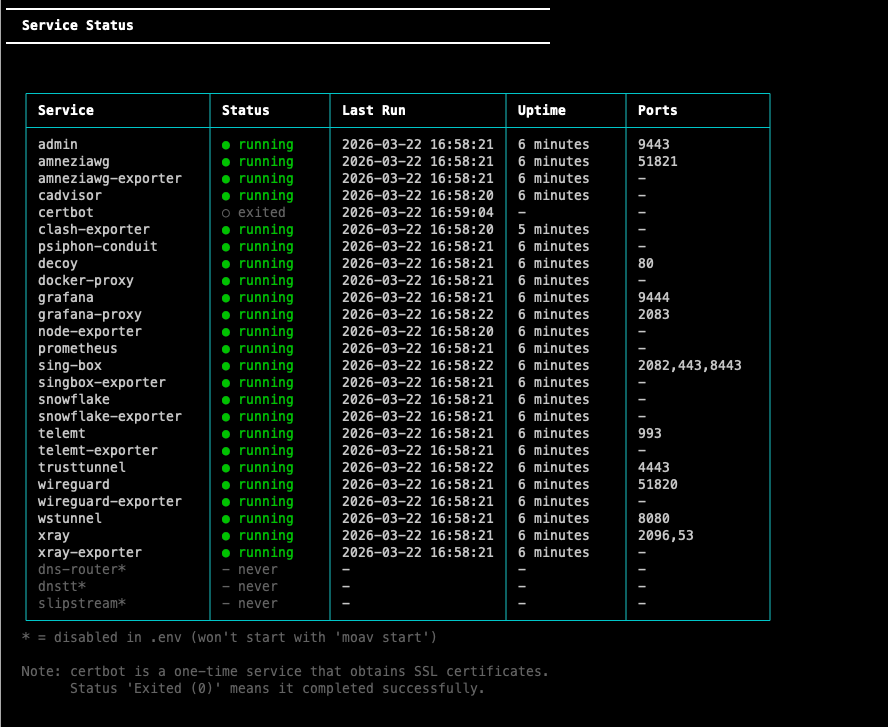
Task: Click the 'never' status for slipstream
Action: point(258,603)
